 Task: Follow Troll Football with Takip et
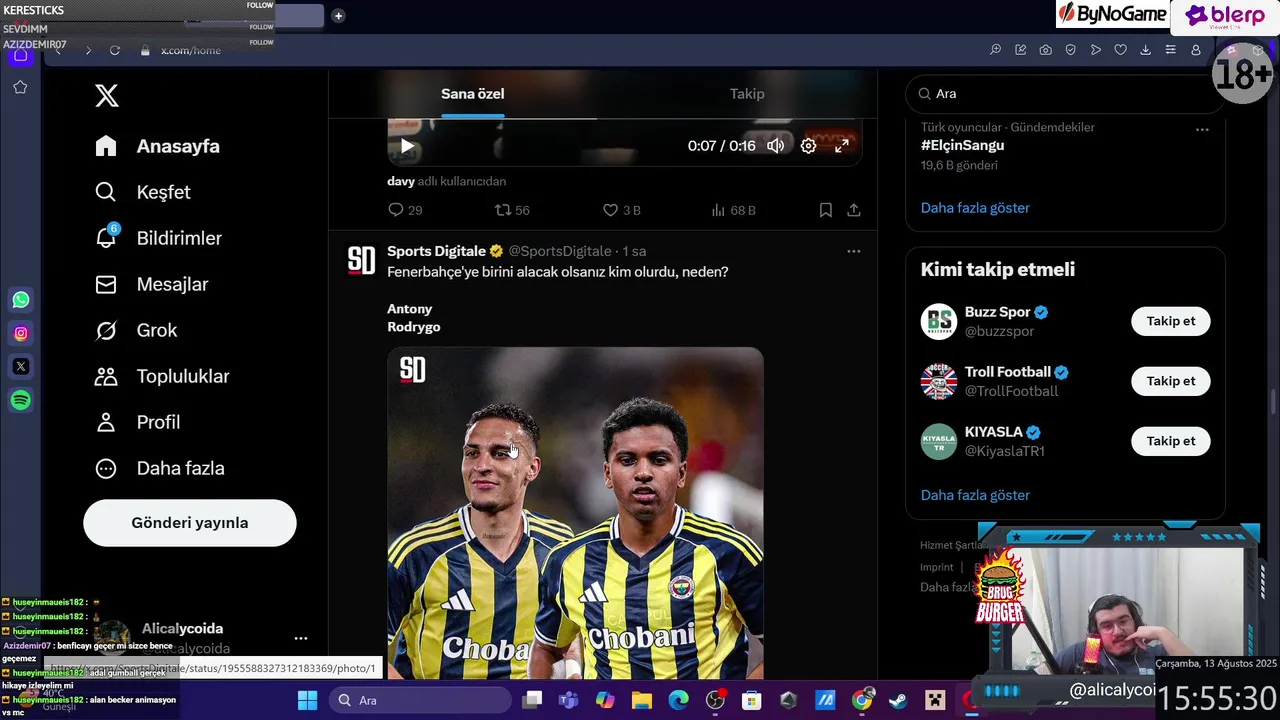[1171, 381]
